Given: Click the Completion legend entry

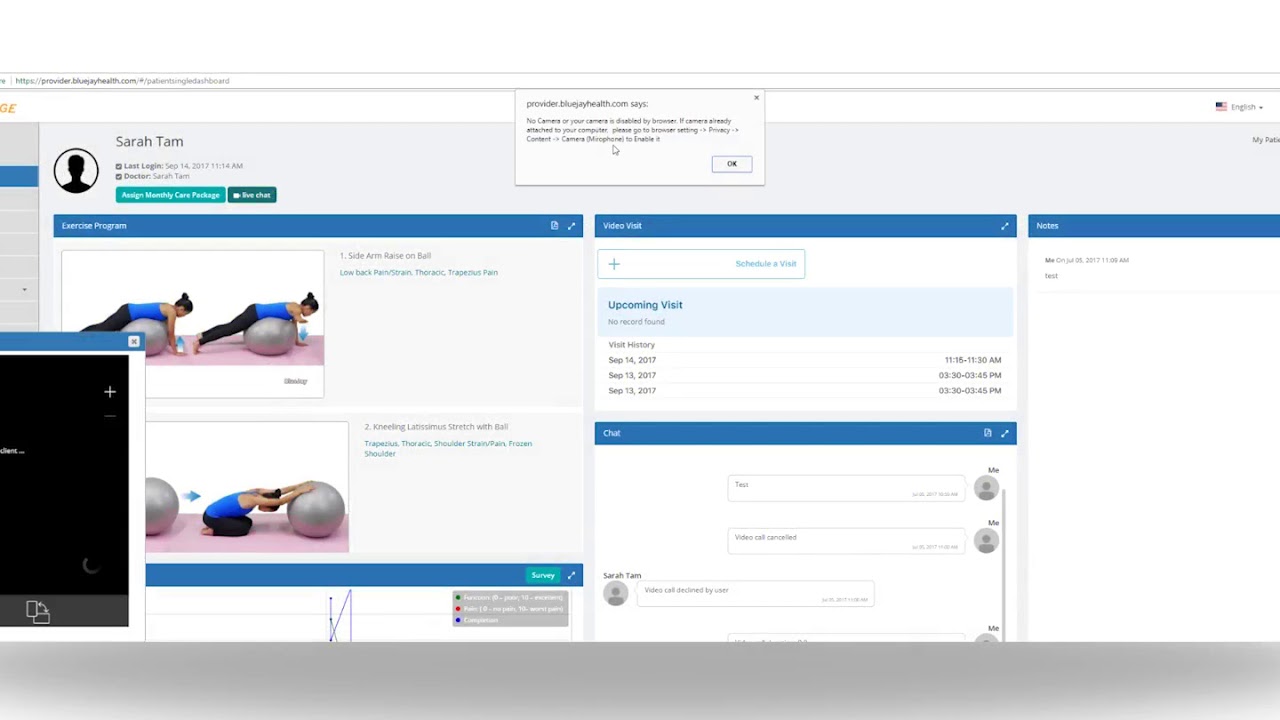Looking at the screenshot, I should coord(477,620).
